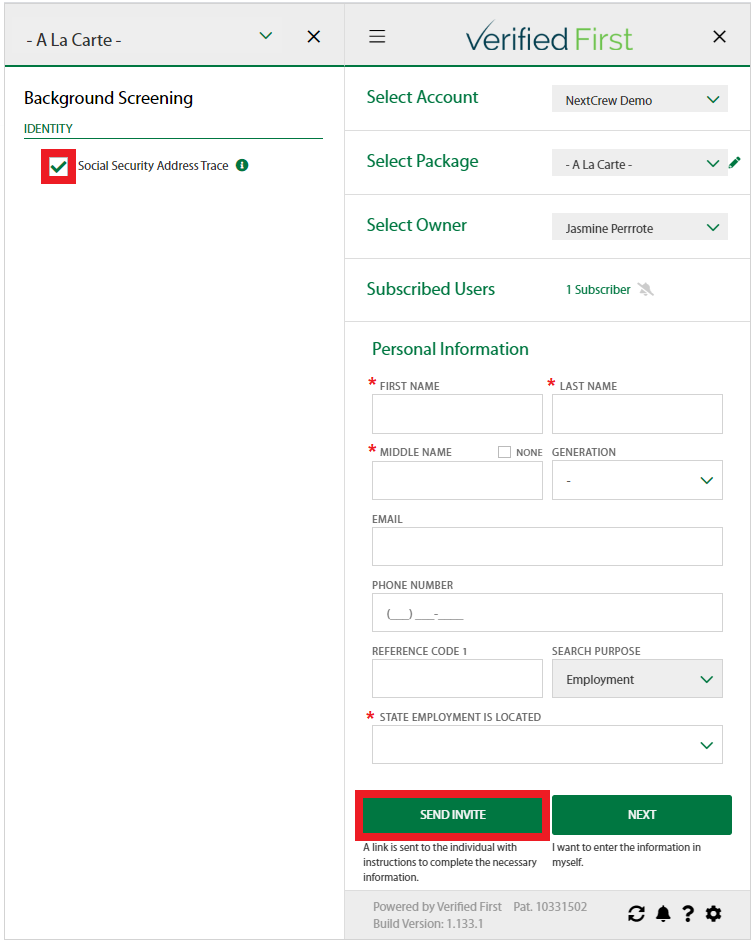
Task: Open State Employment Is Located dropdown
Action: coord(547,745)
